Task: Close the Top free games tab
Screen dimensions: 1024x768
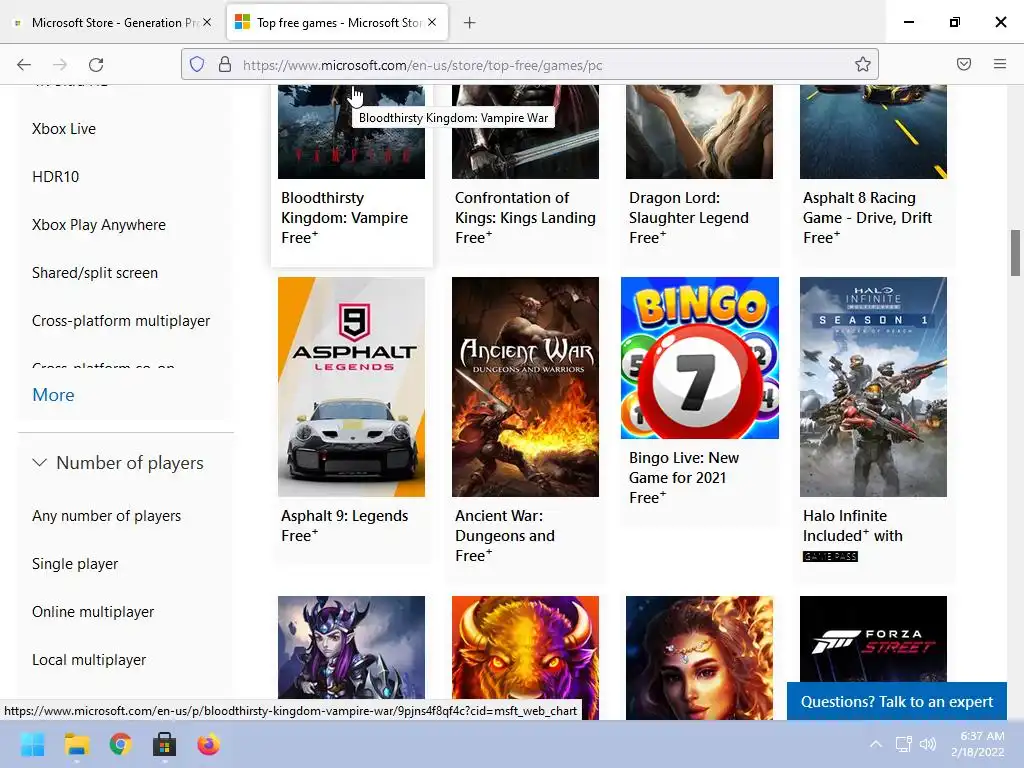Action: tap(432, 22)
